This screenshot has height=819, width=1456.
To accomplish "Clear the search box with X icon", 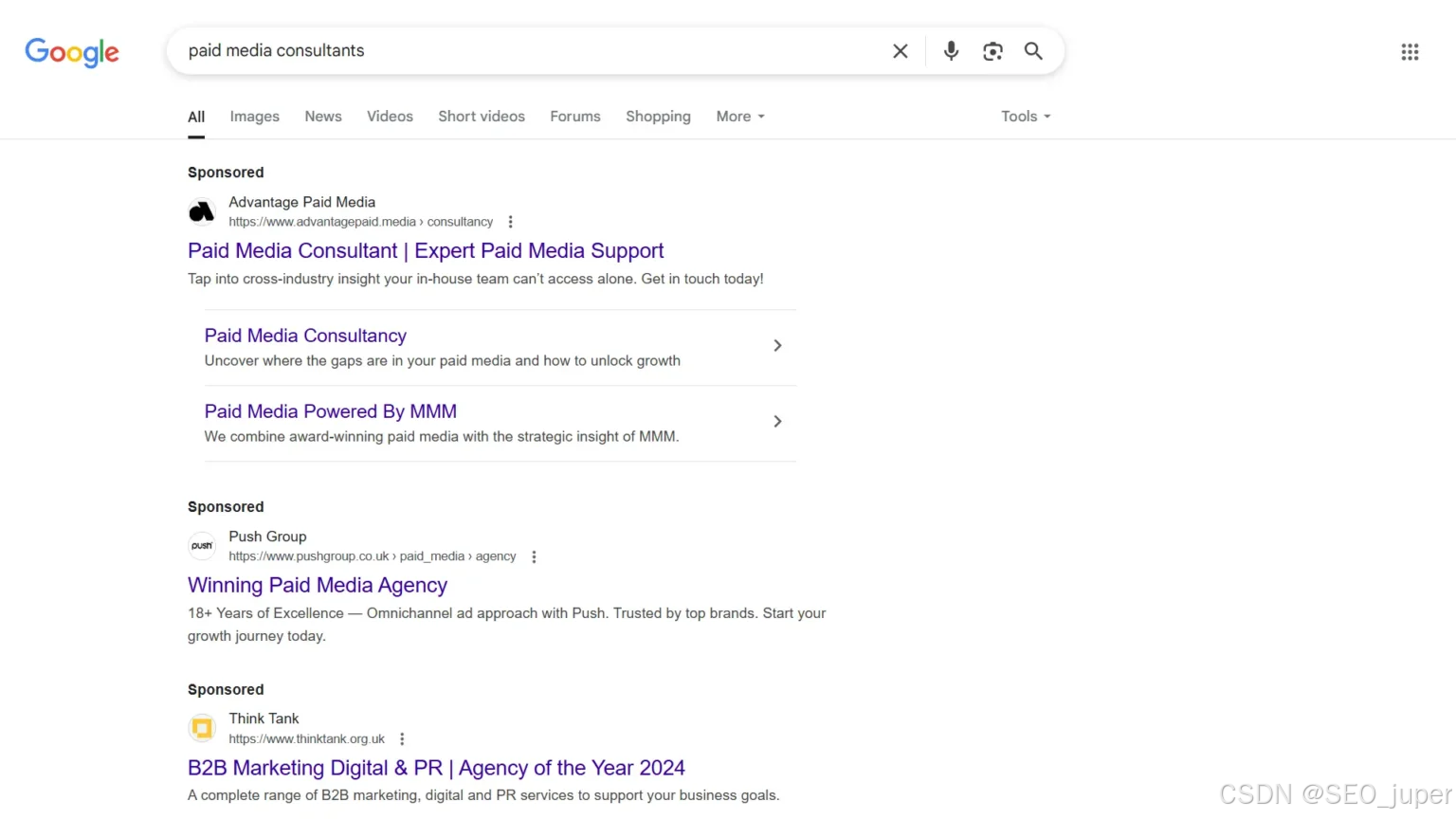I will tap(901, 51).
